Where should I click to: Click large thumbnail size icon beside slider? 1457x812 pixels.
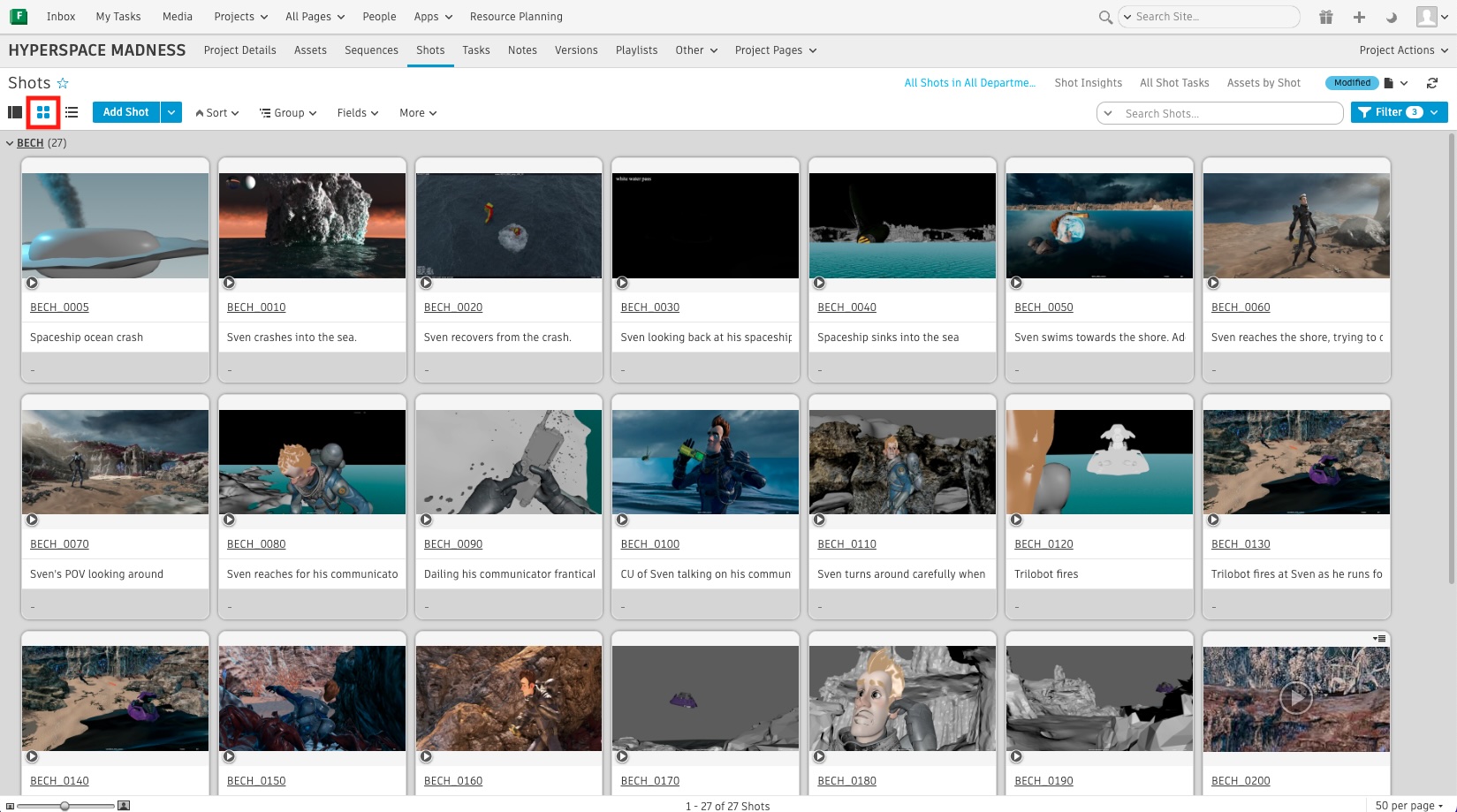coord(124,806)
